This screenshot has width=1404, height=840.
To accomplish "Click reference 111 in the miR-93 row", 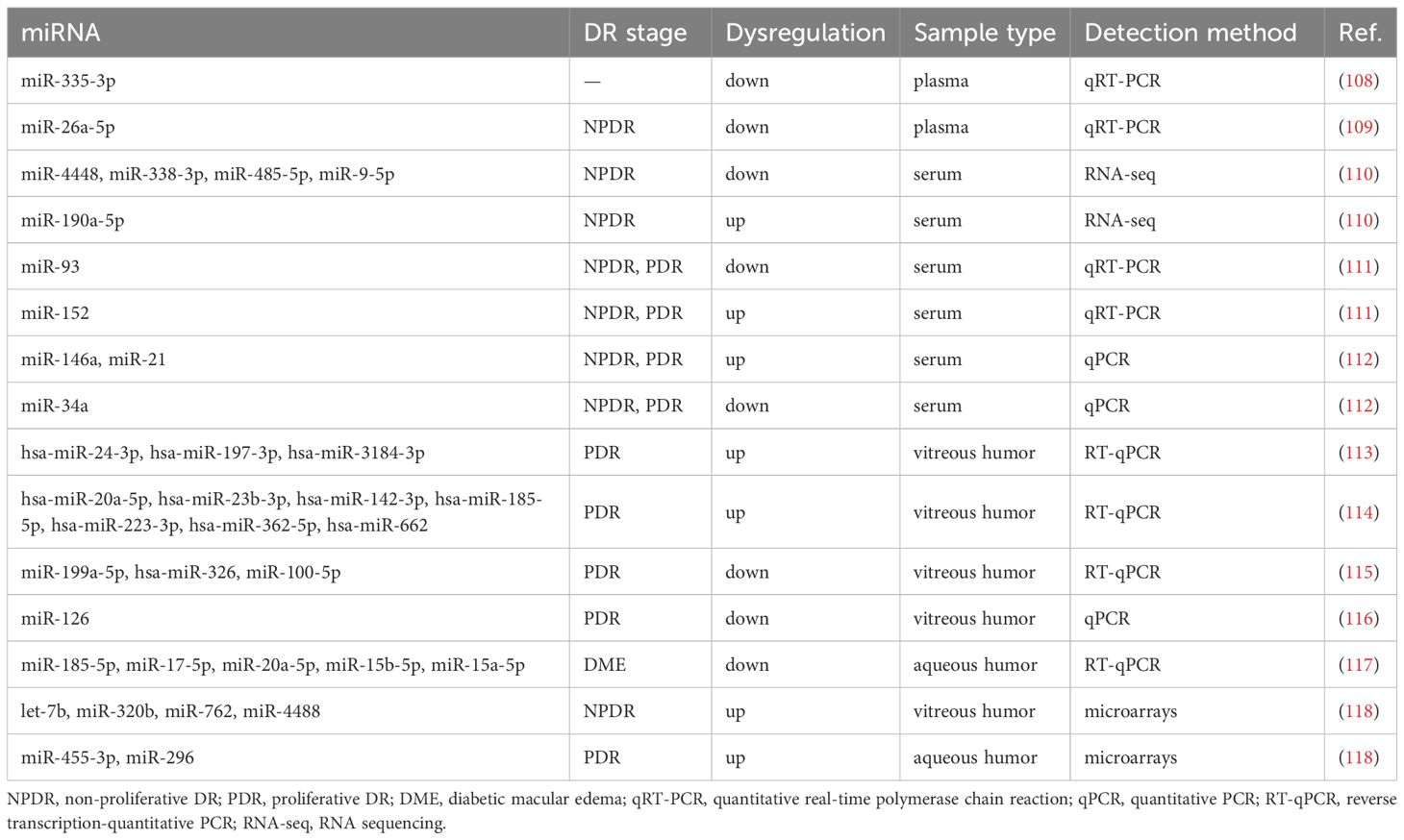I will click(x=1359, y=266).
